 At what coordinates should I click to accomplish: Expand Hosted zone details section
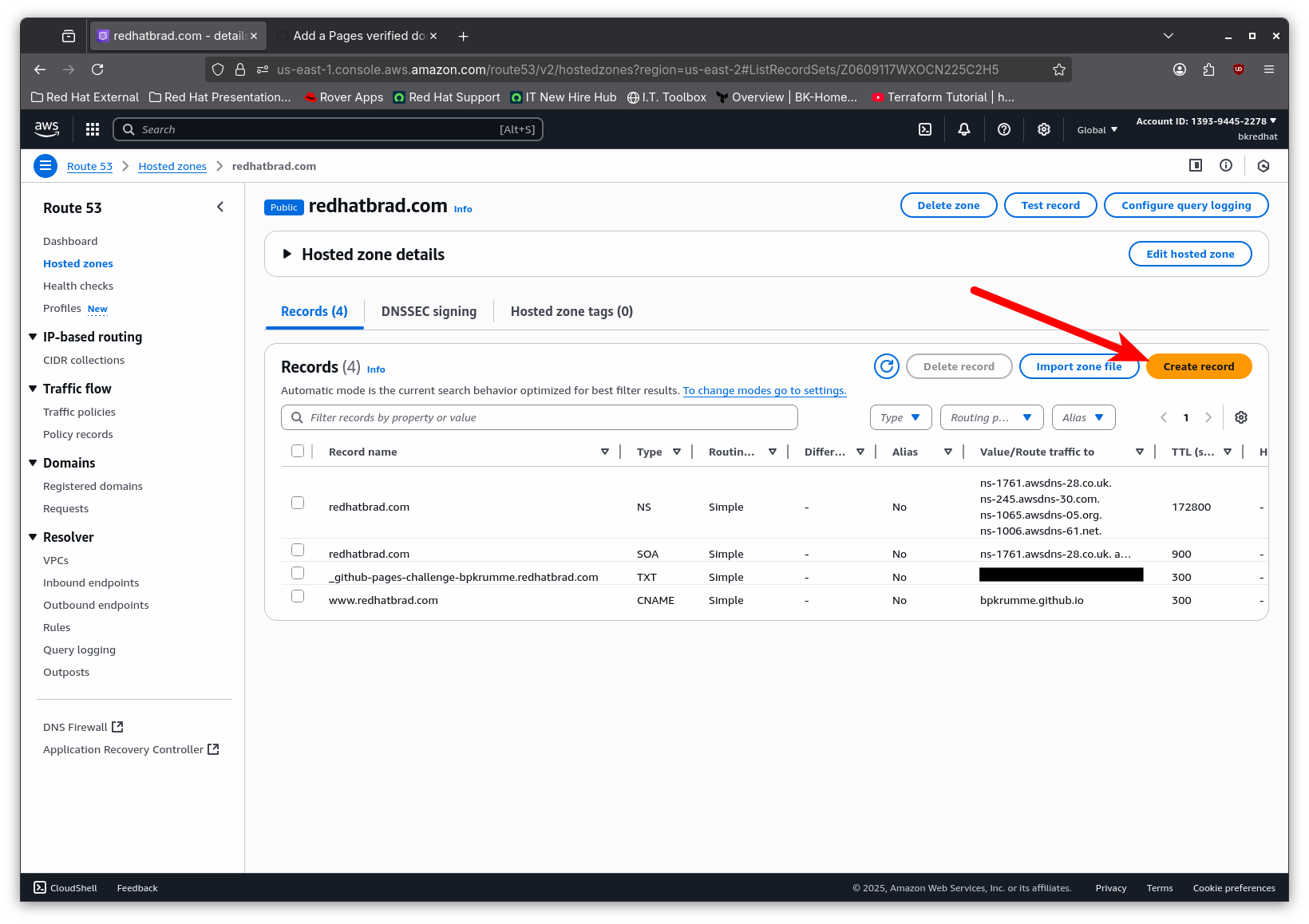(287, 254)
